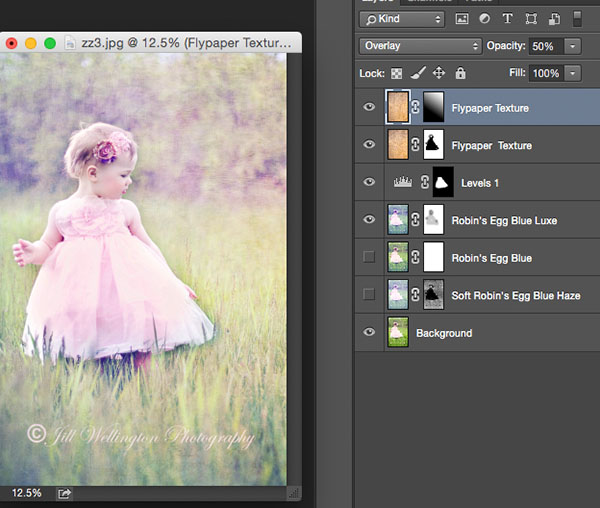Select Robin's Egg Blue Luxe mask thumbnail
600x508 pixels.
434,219
